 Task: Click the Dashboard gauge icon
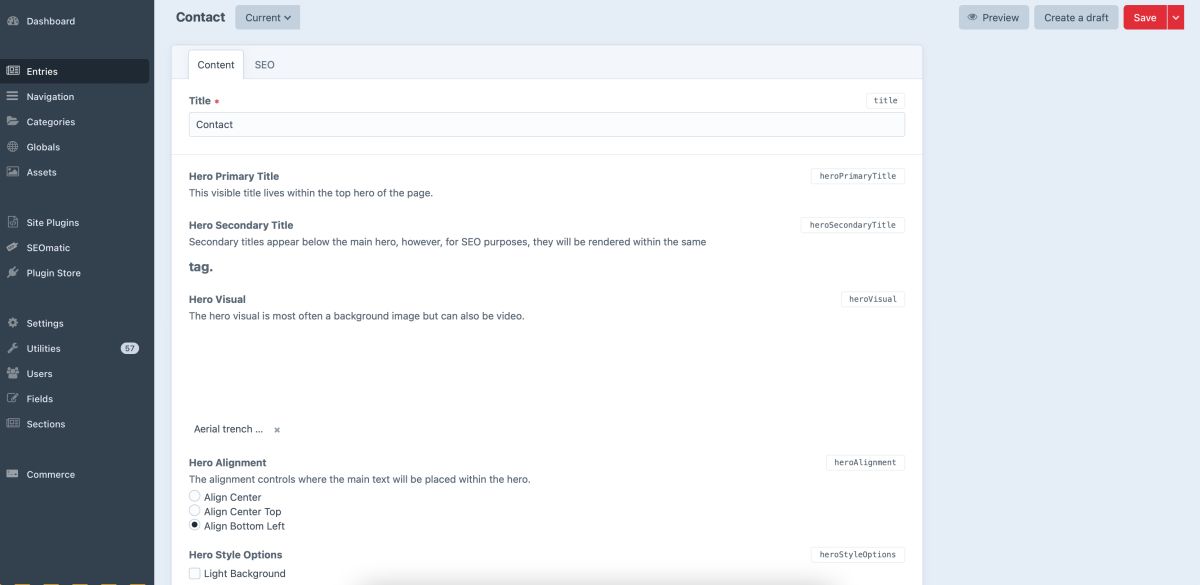(13, 21)
